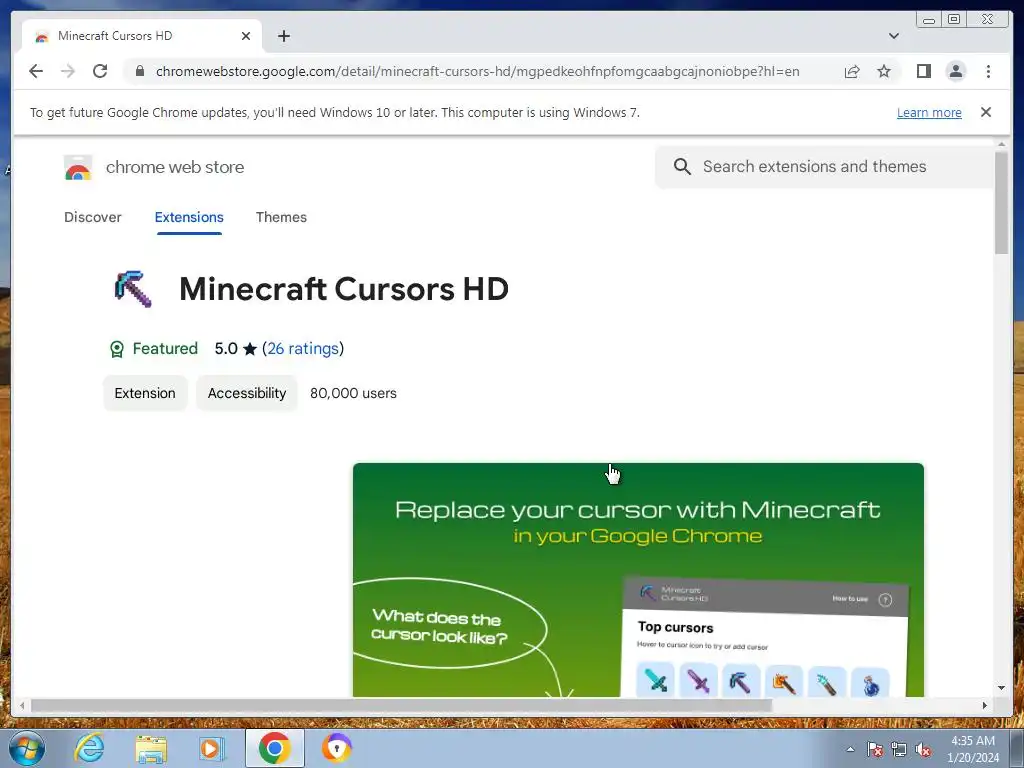Image resolution: width=1024 pixels, height=768 pixels.
Task: Show hidden system tray icons
Action: 850,750
